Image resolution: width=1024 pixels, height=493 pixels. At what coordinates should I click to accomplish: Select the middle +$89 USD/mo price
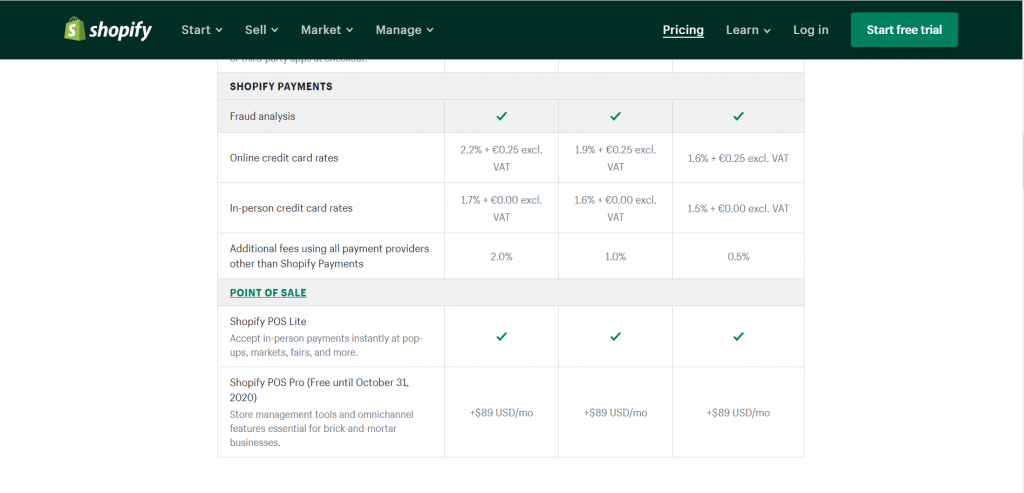615,413
